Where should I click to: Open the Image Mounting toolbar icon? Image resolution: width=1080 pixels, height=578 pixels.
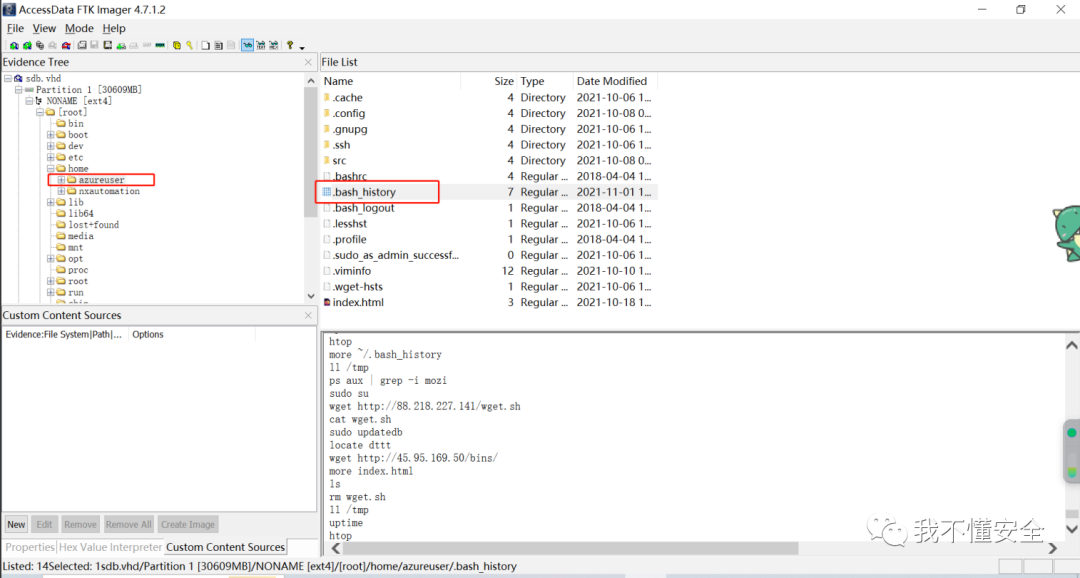click(x=40, y=45)
